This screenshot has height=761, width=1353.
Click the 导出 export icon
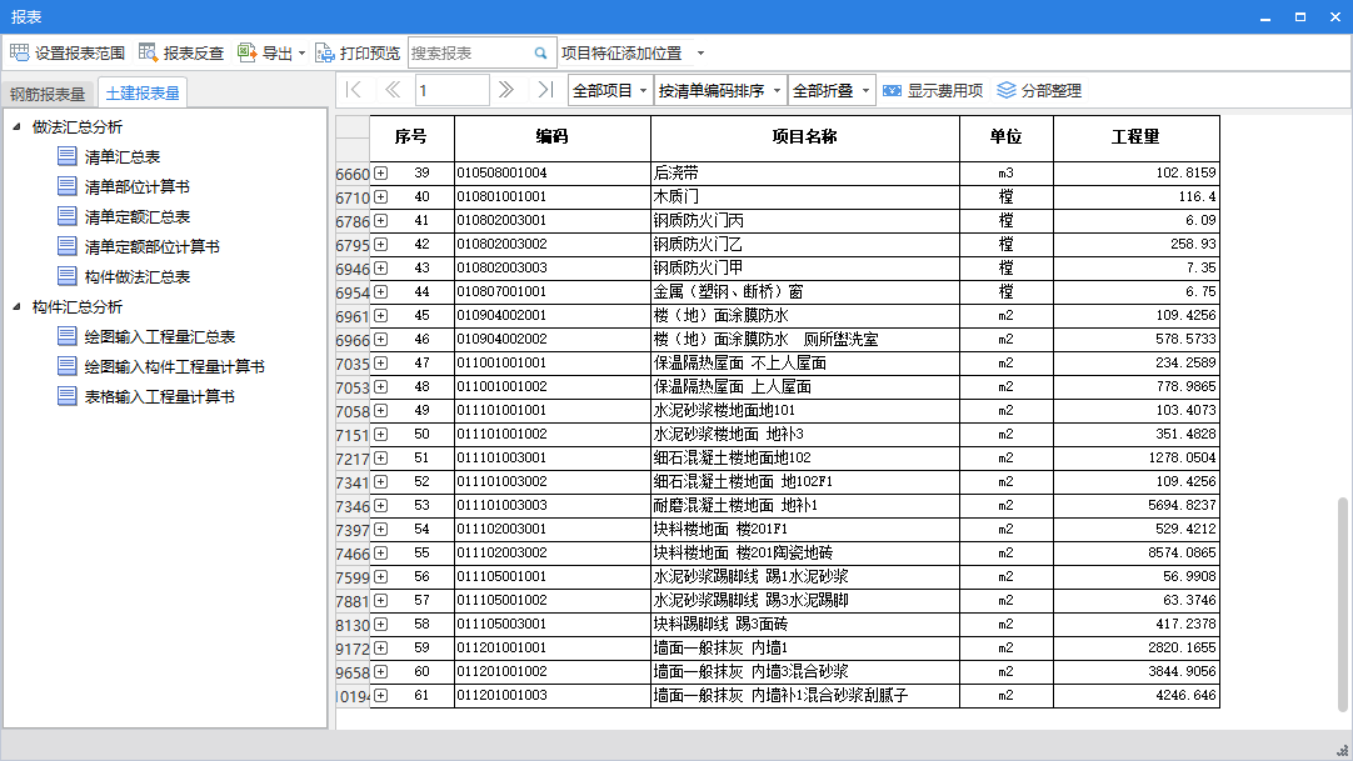247,53
